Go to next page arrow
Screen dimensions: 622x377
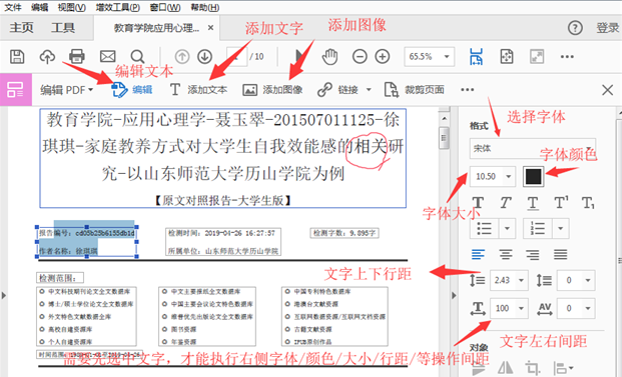click(205, 56)
